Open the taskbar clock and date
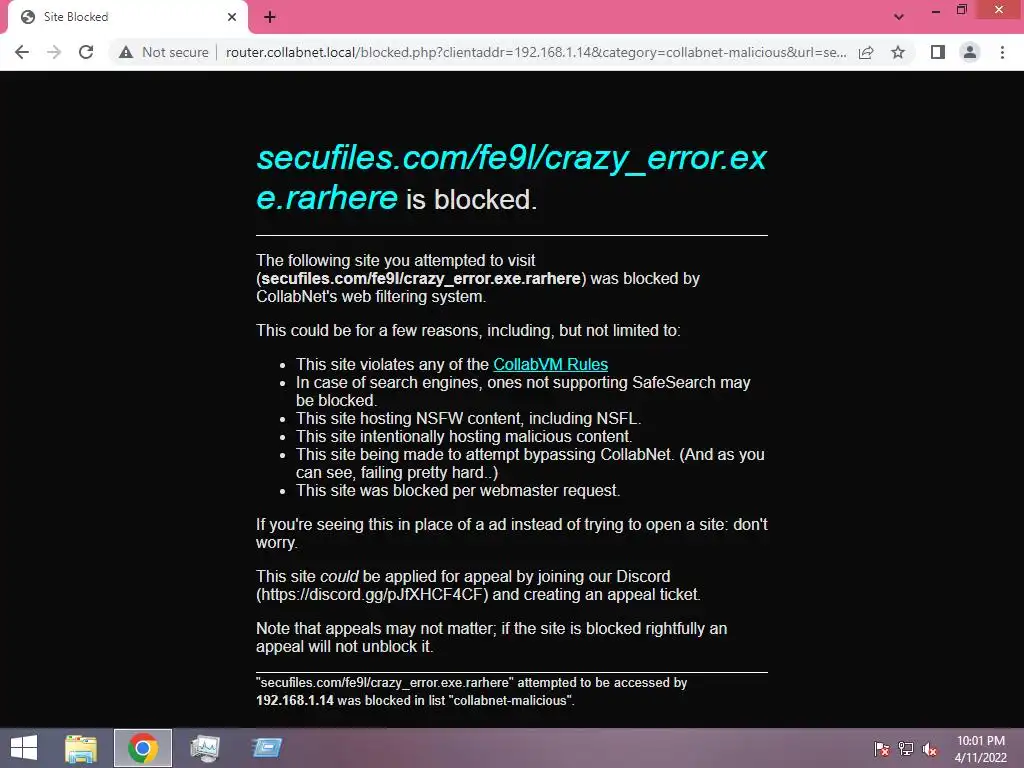The width and height of the screenshot is (1024, 768). tap(980, 749)
